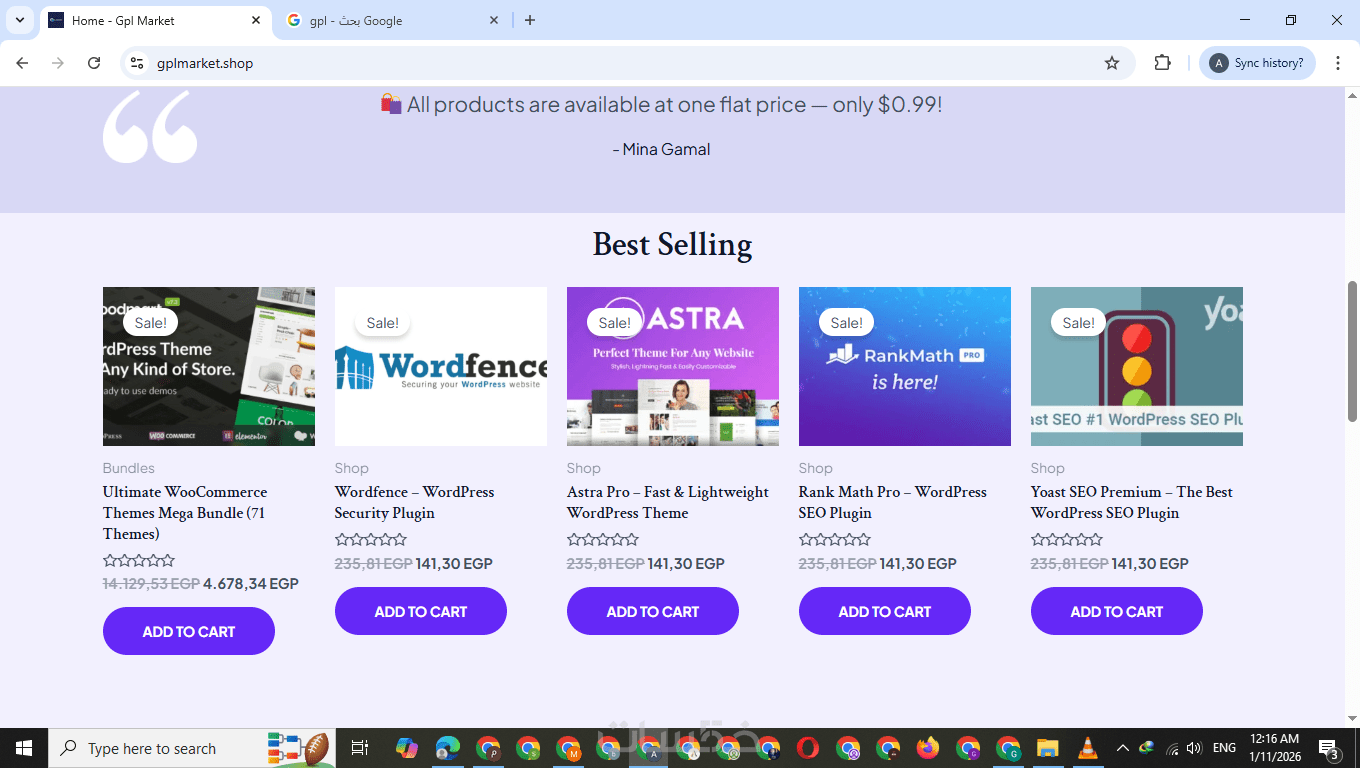Open a new browser tab

[x=530, y=20]
